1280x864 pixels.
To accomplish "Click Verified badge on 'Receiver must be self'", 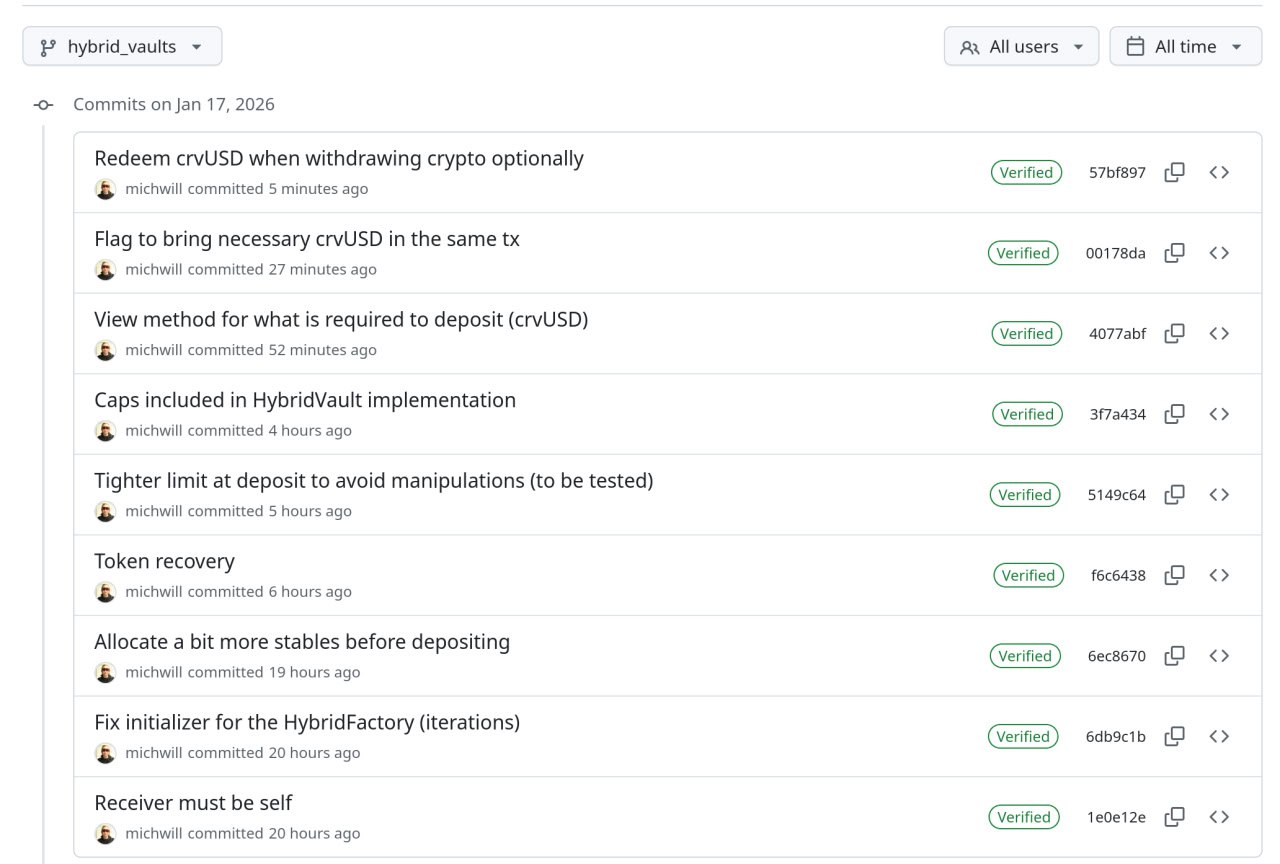I will [1024, 817].
